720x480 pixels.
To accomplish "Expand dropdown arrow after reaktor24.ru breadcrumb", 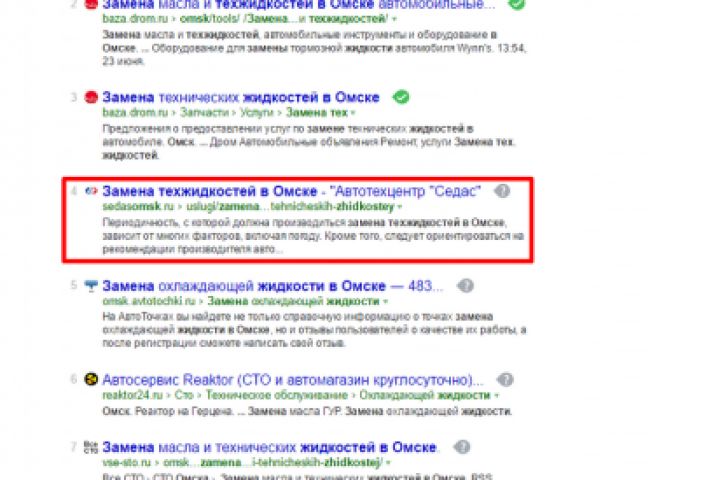I will [496, 395].
